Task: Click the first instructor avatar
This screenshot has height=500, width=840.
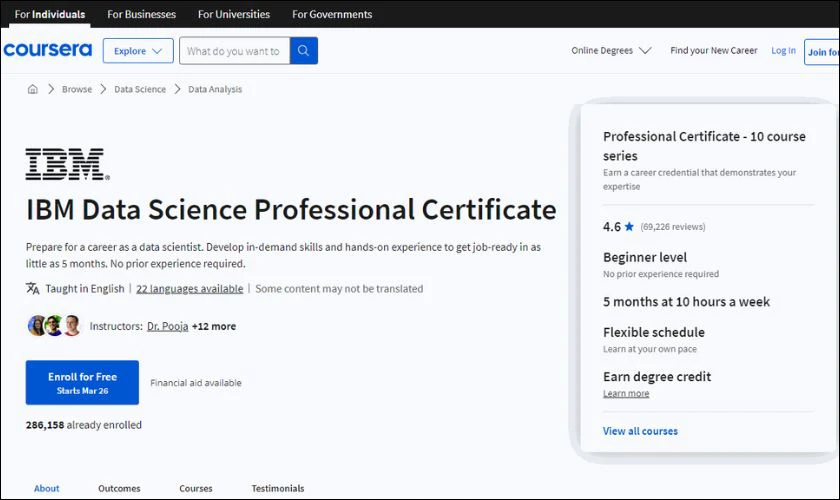Action: (x=36, y=325)
